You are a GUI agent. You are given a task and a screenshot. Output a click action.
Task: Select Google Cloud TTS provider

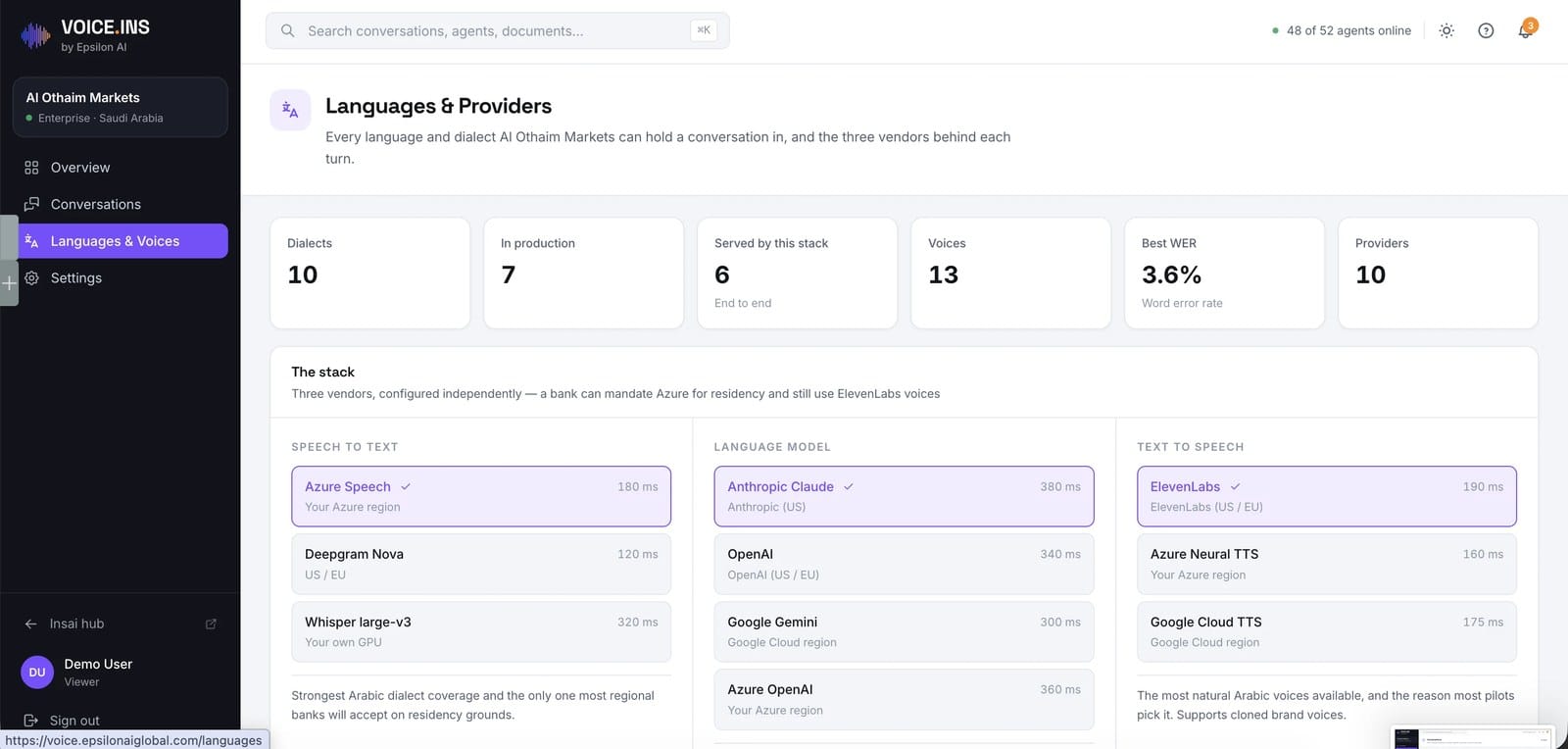[x=1327, y=631]
